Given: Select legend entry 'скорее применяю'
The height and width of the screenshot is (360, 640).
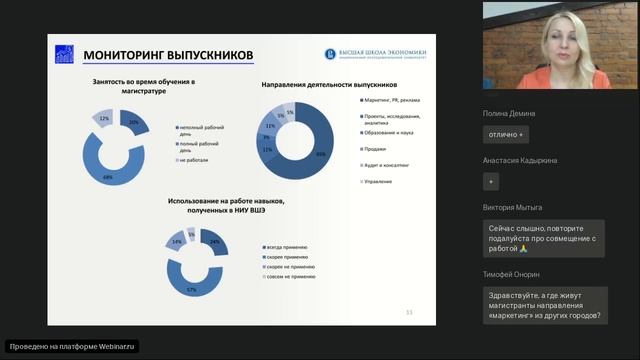Looking at the screenshot, I should pyautogui.click(x=285, y=257).
